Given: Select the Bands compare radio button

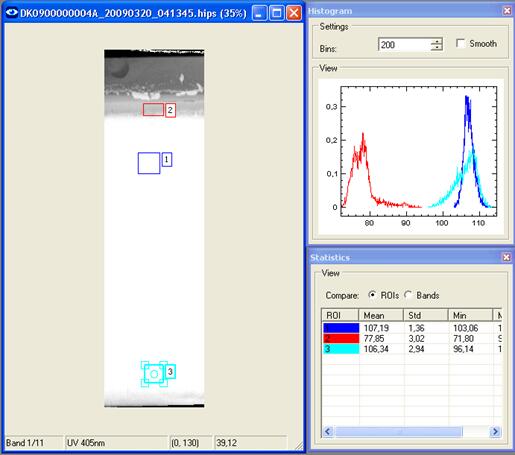Looking at the screenshot, I should pyautogui.click(x=408, y=295).
